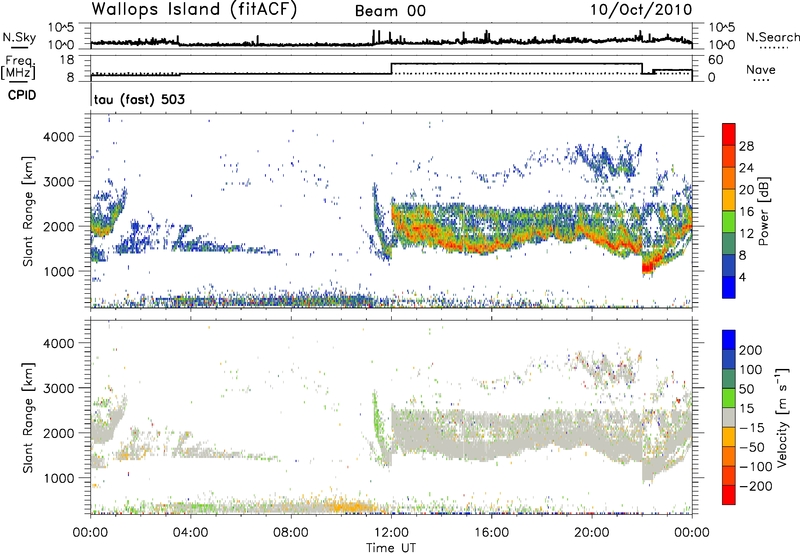Click the "28" Power colorbar label

[x=746, y=146]
